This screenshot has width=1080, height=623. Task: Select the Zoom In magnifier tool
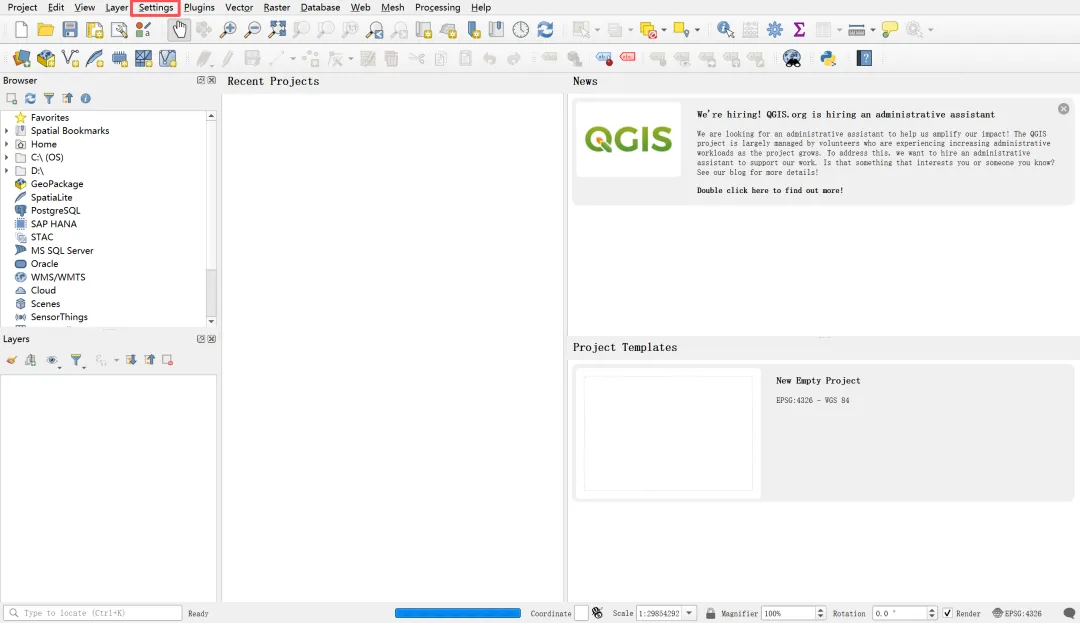(228, 30)
